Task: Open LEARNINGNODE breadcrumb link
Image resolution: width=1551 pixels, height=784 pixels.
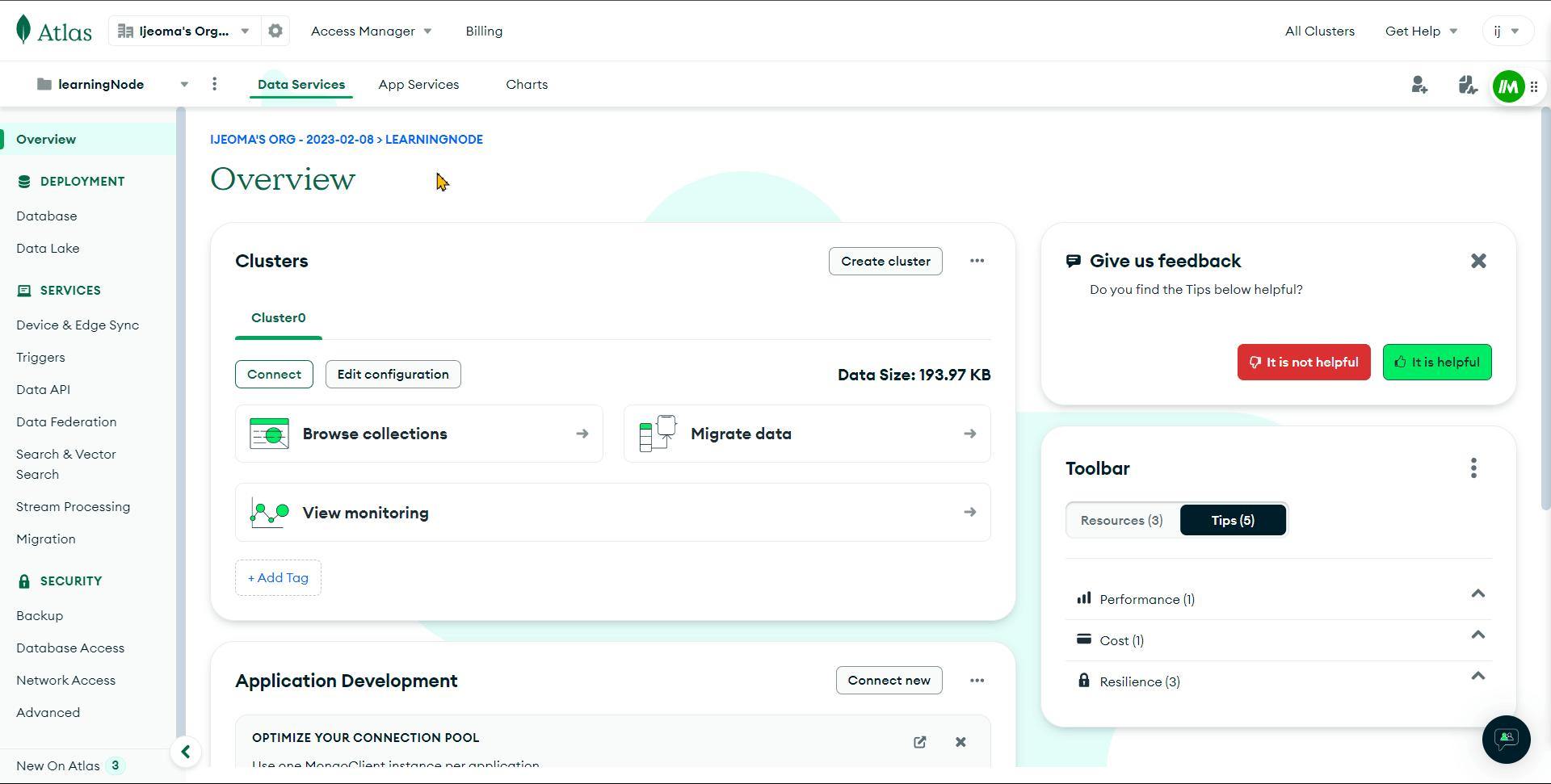Action: tap(434, 140)
